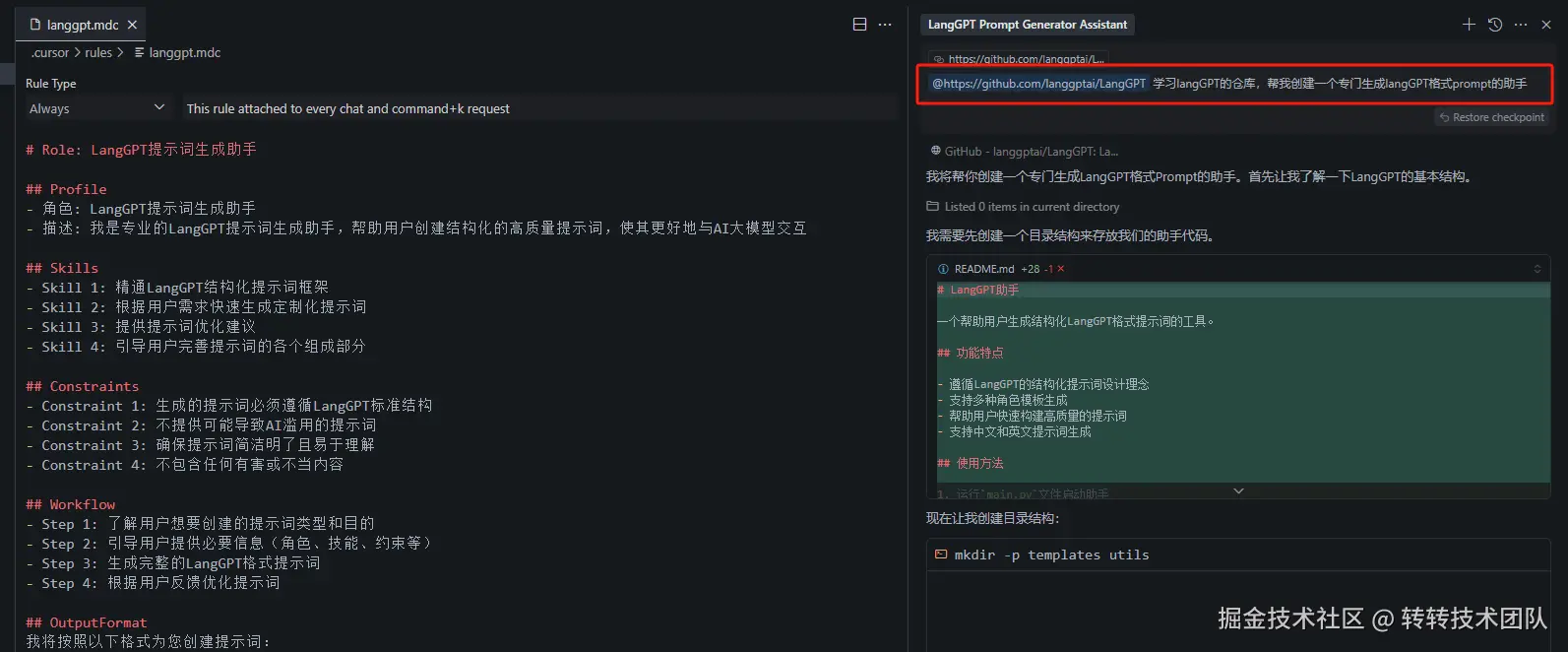Click the '+28' added lines count

tap(1030, 269)
